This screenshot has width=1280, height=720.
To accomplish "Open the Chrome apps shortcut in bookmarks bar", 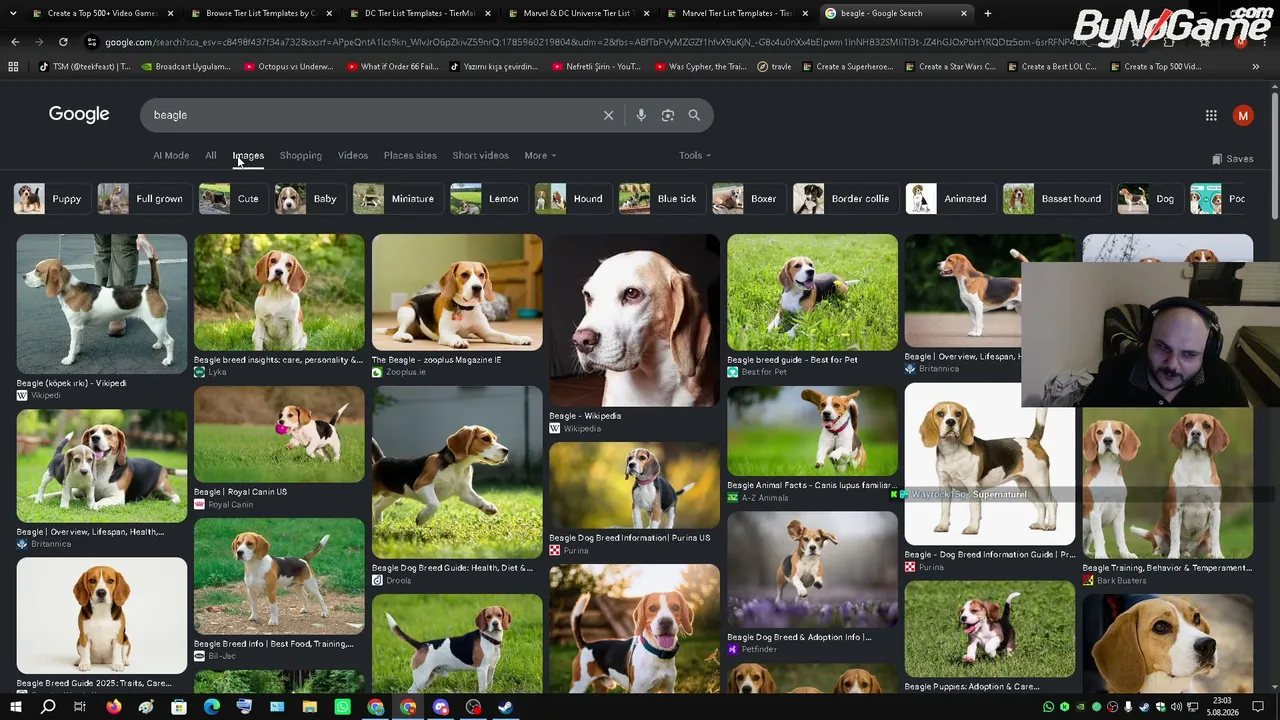I will tap(13, 67).
